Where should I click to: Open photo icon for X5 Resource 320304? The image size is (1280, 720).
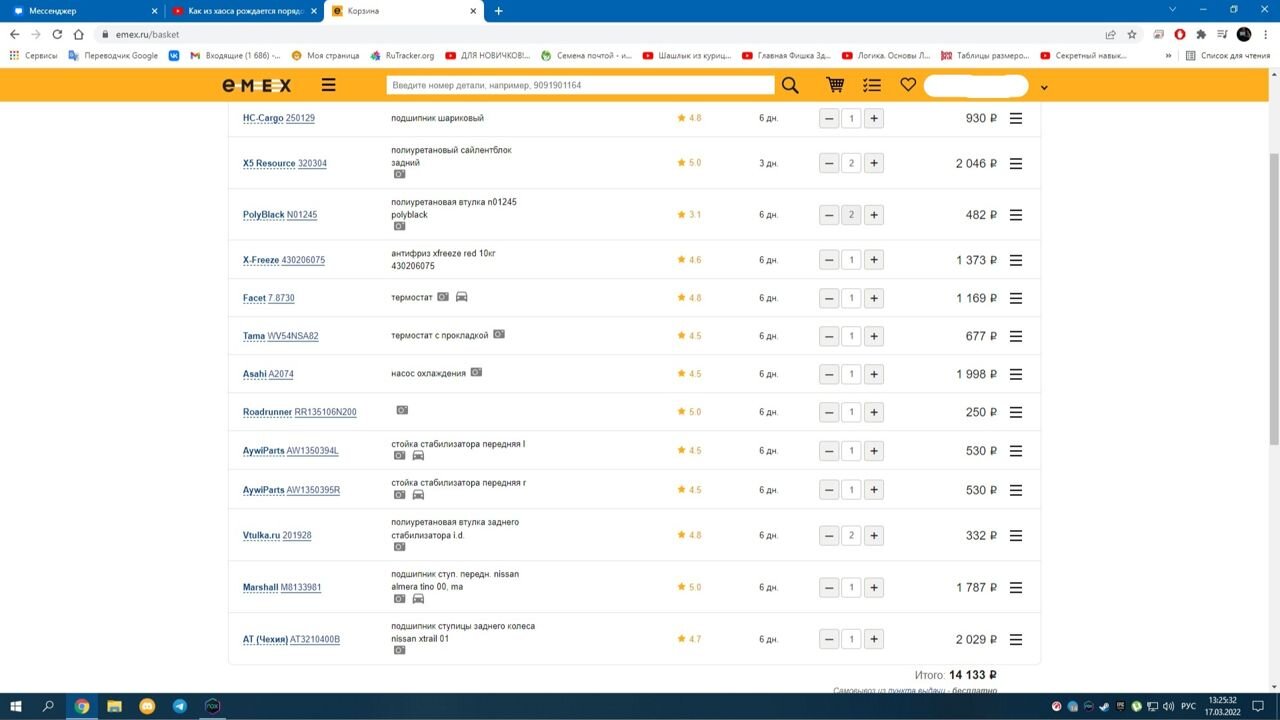(x=399, y=174)
